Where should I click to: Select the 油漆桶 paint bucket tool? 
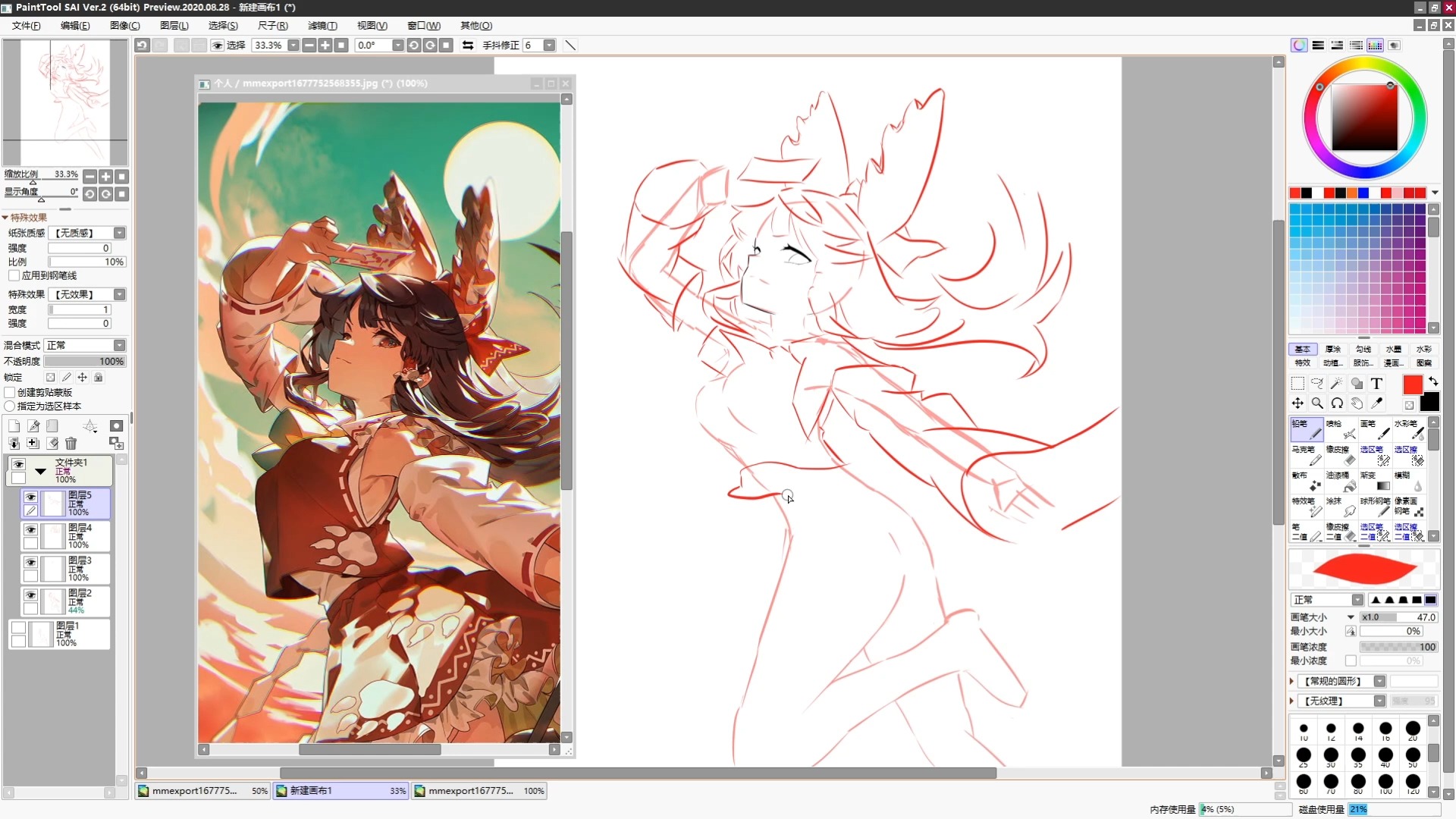[x=1341, y=481]
